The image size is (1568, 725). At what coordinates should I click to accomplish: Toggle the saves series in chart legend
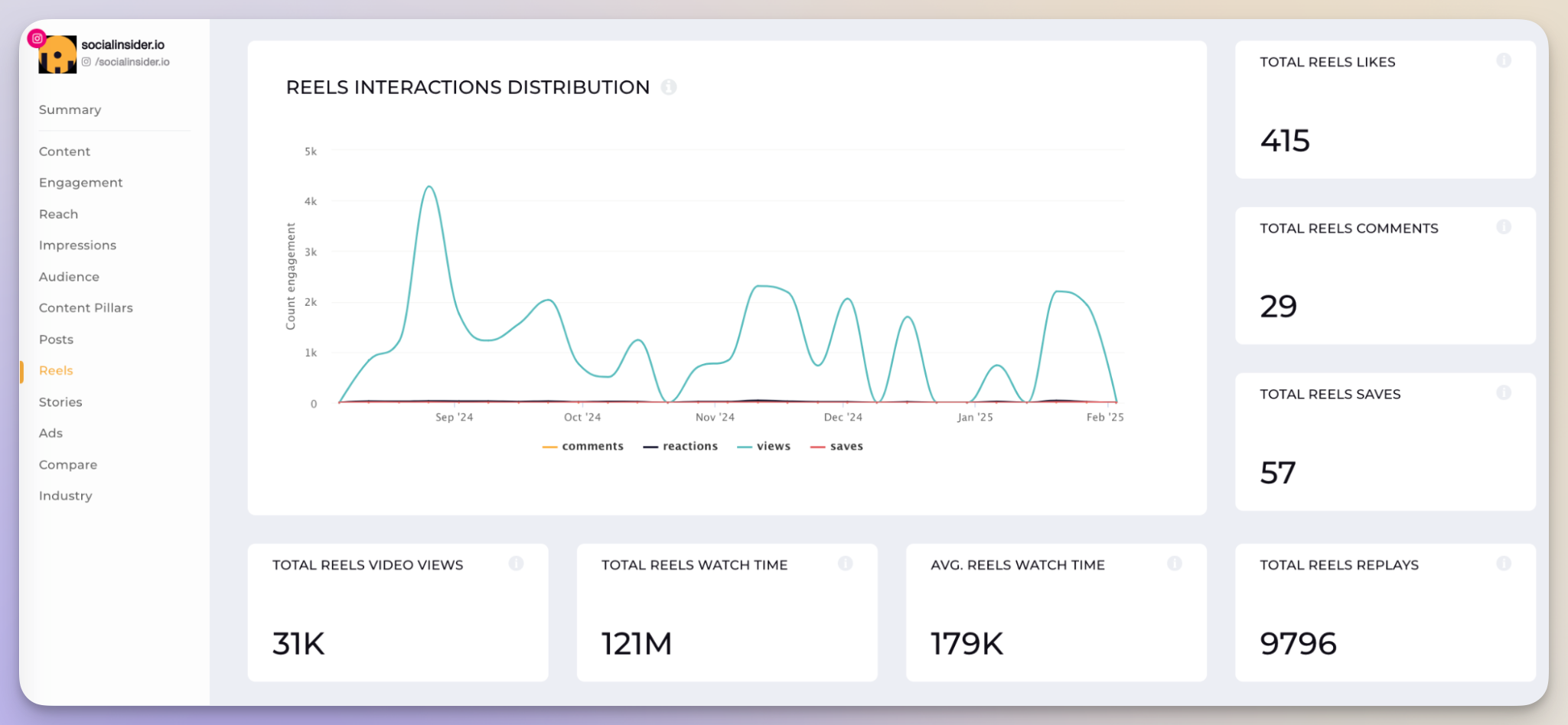(x=836, y=447)
